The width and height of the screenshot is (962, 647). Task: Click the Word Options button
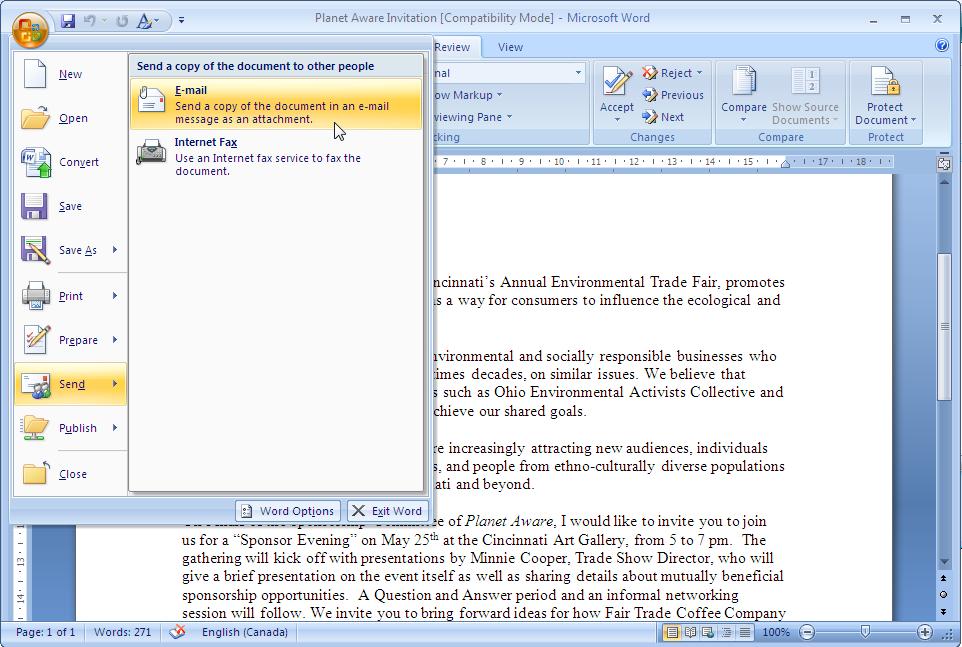coord(288,511)
